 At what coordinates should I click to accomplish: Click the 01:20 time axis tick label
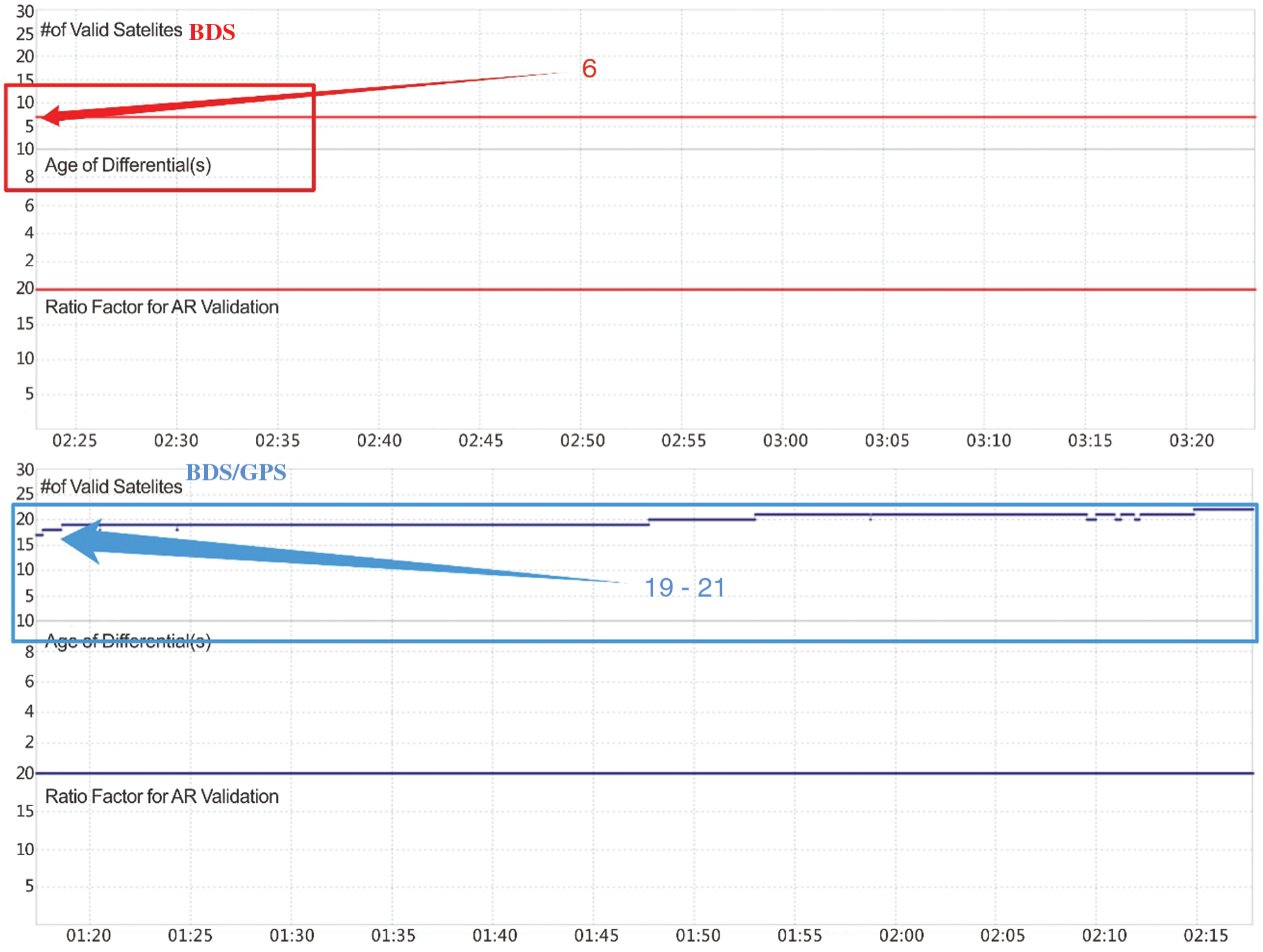[x=89, y=935]
